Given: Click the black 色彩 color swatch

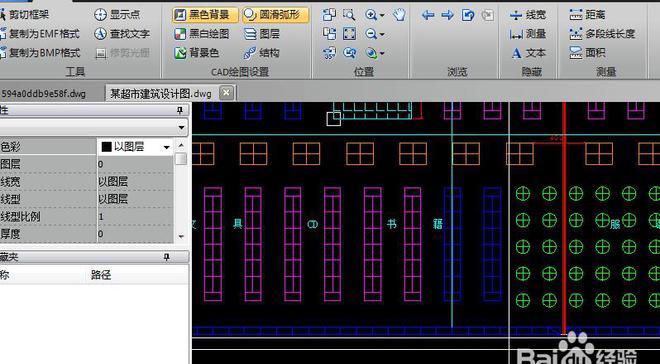Looking at the screenshot, I should (106, 147).
